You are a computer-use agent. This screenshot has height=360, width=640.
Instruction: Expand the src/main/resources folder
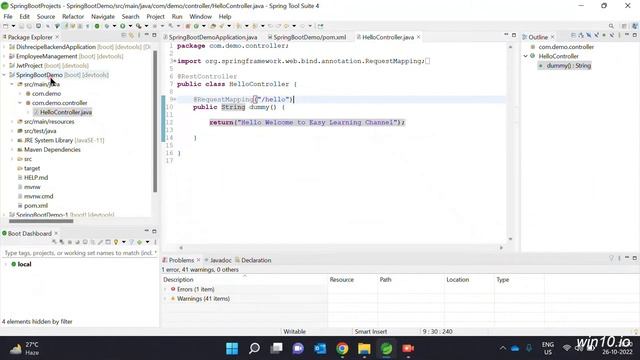[12, 122]
